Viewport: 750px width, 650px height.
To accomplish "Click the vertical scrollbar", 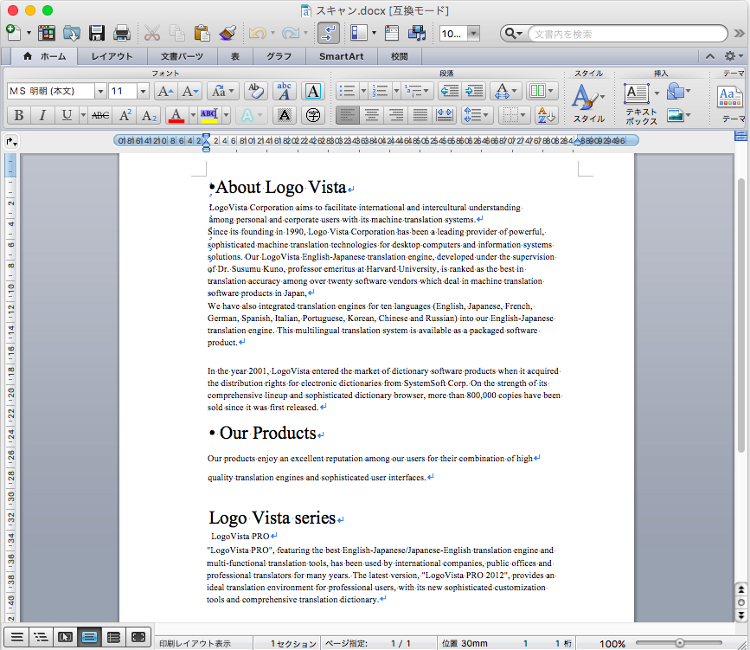I will coord(741,316).
